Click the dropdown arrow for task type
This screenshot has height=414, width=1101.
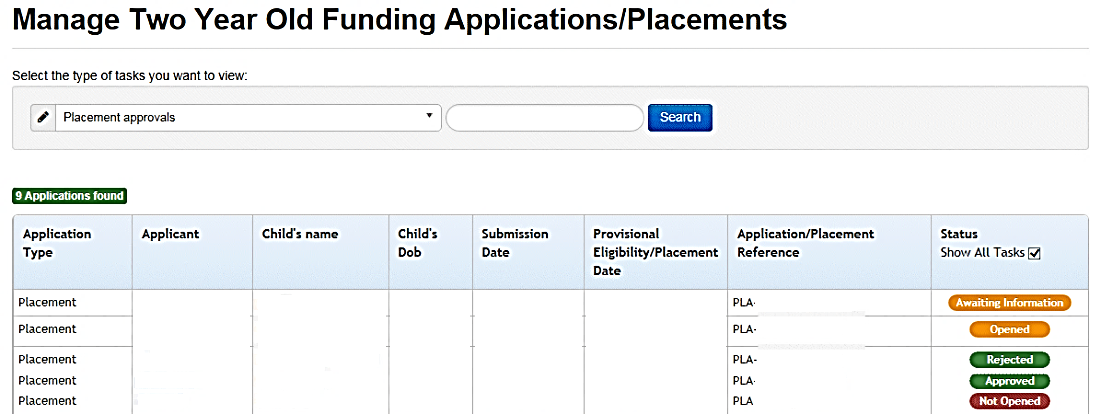pos(429,116)
